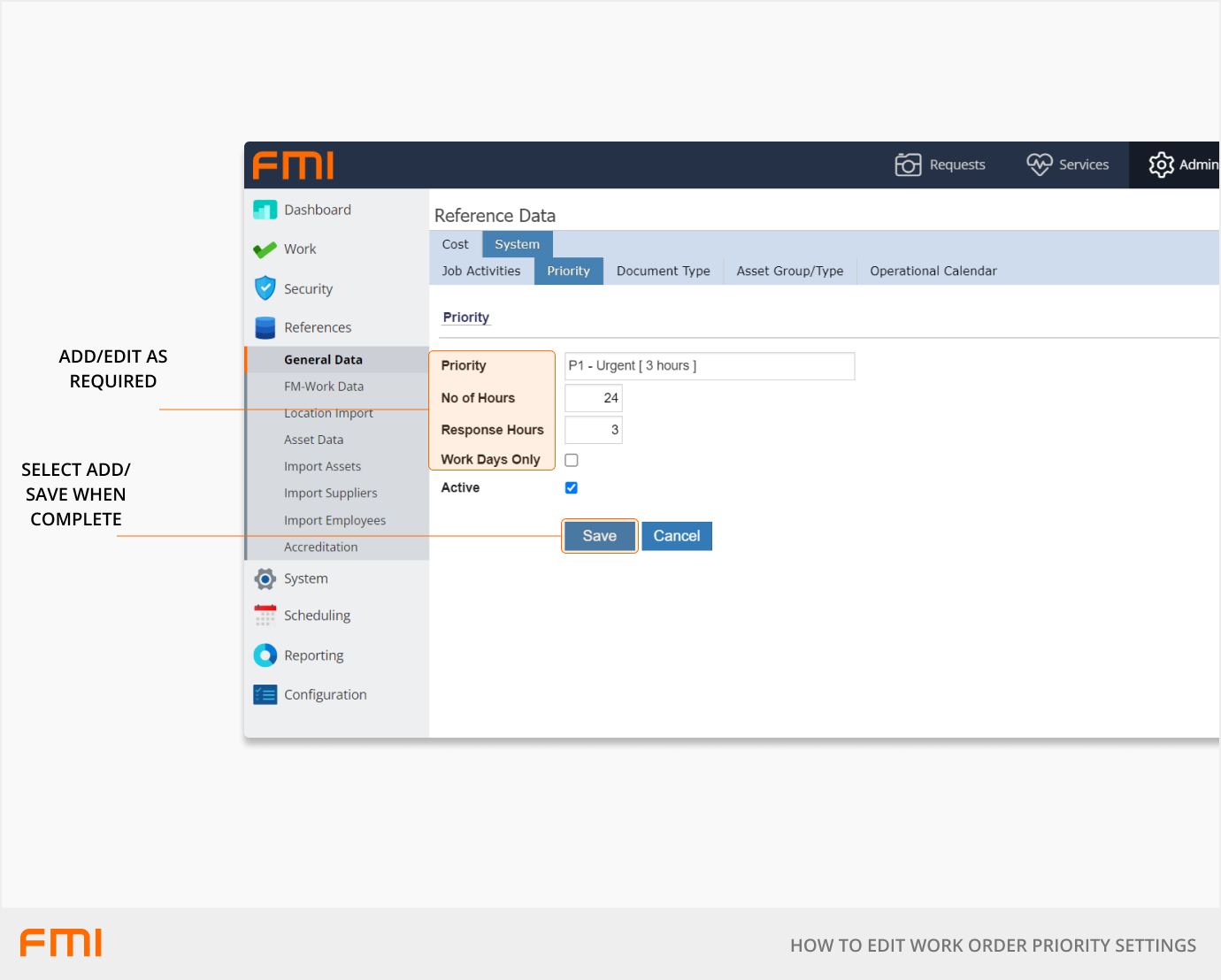
Task: Open the Document Type tab
Action: click(x=663, y=272)
